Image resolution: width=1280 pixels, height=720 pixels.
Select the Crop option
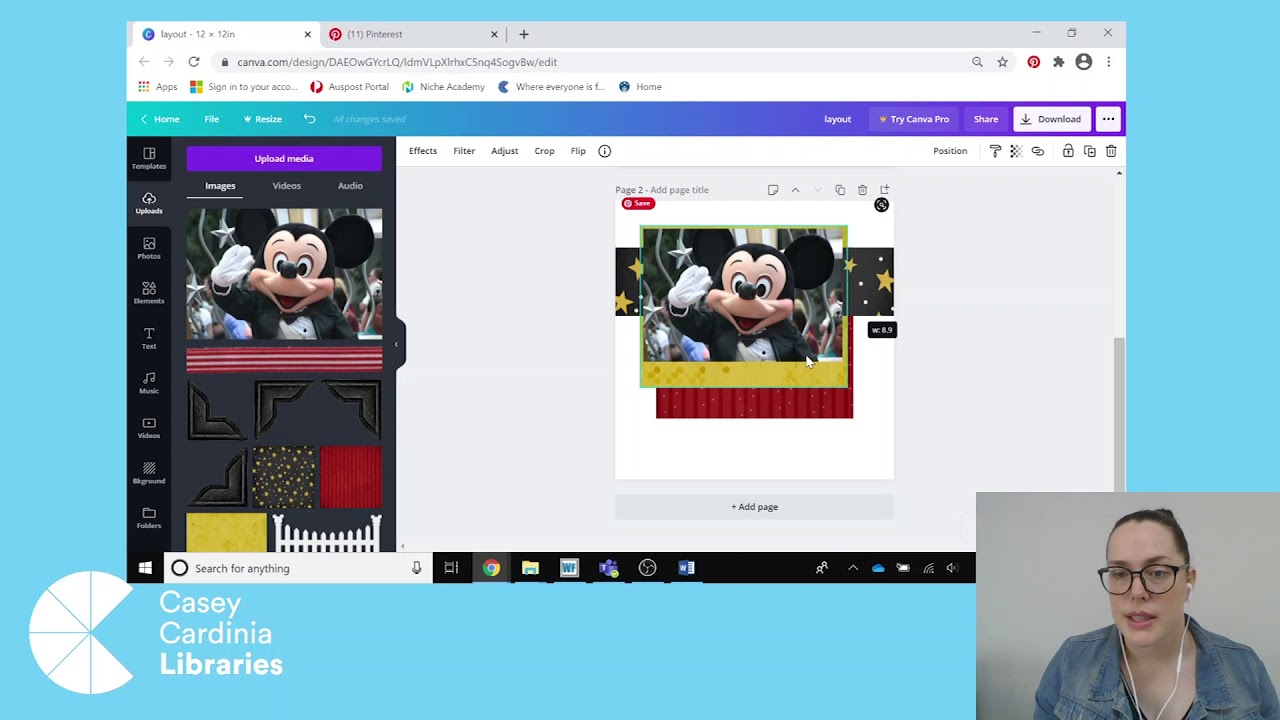pyautogui.click(x=544, y=151)
